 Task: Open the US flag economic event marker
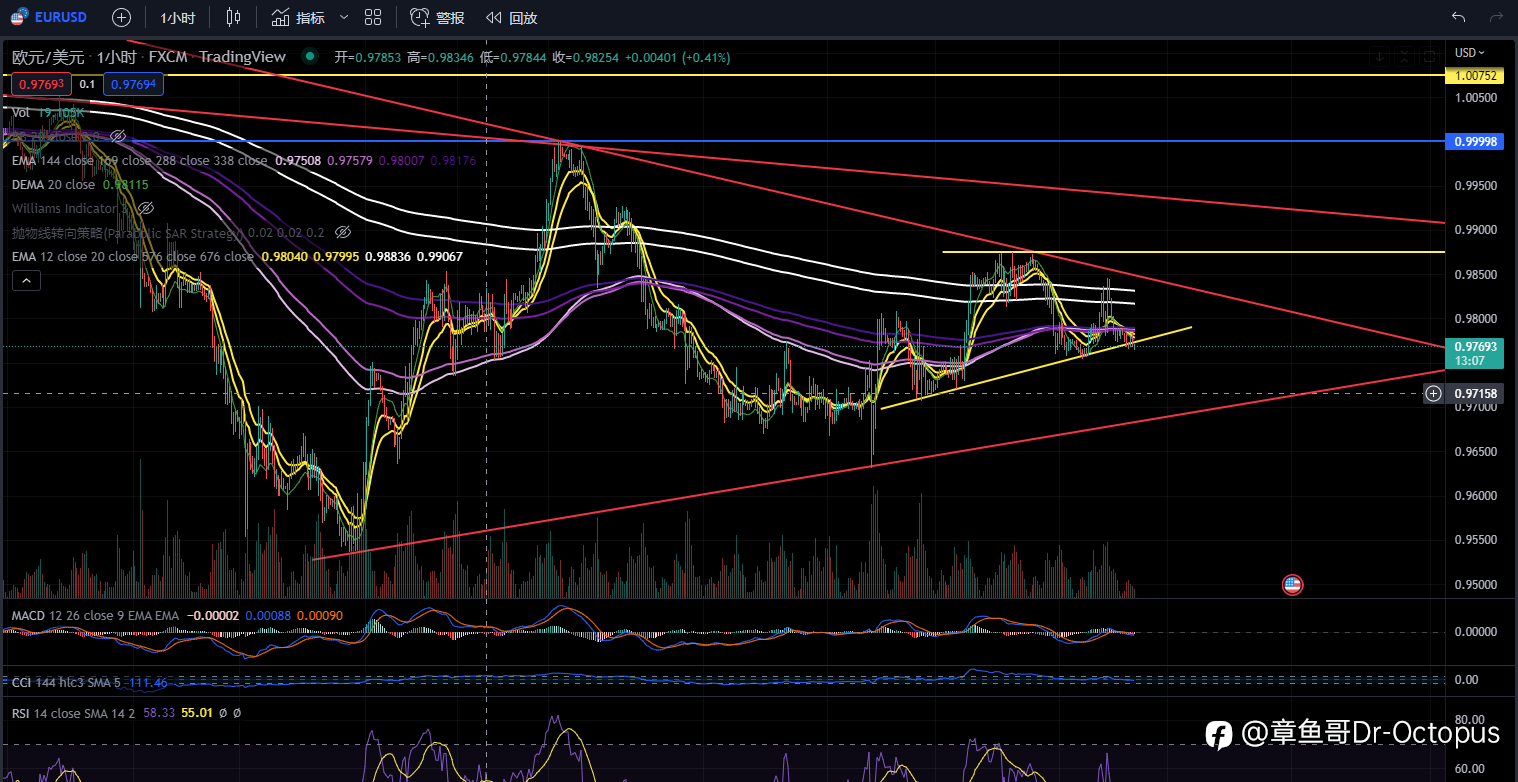coord(1292,585)
